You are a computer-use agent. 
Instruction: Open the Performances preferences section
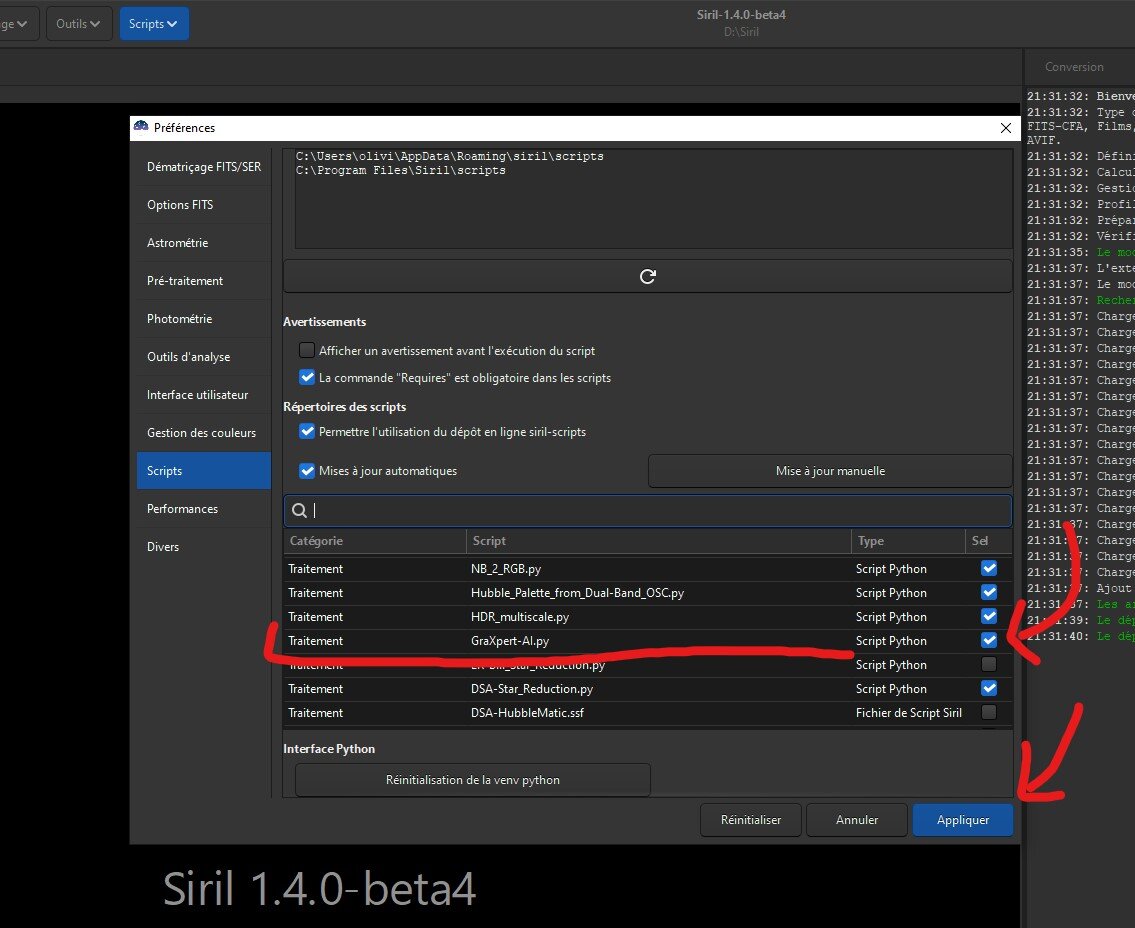coord(204,509)
